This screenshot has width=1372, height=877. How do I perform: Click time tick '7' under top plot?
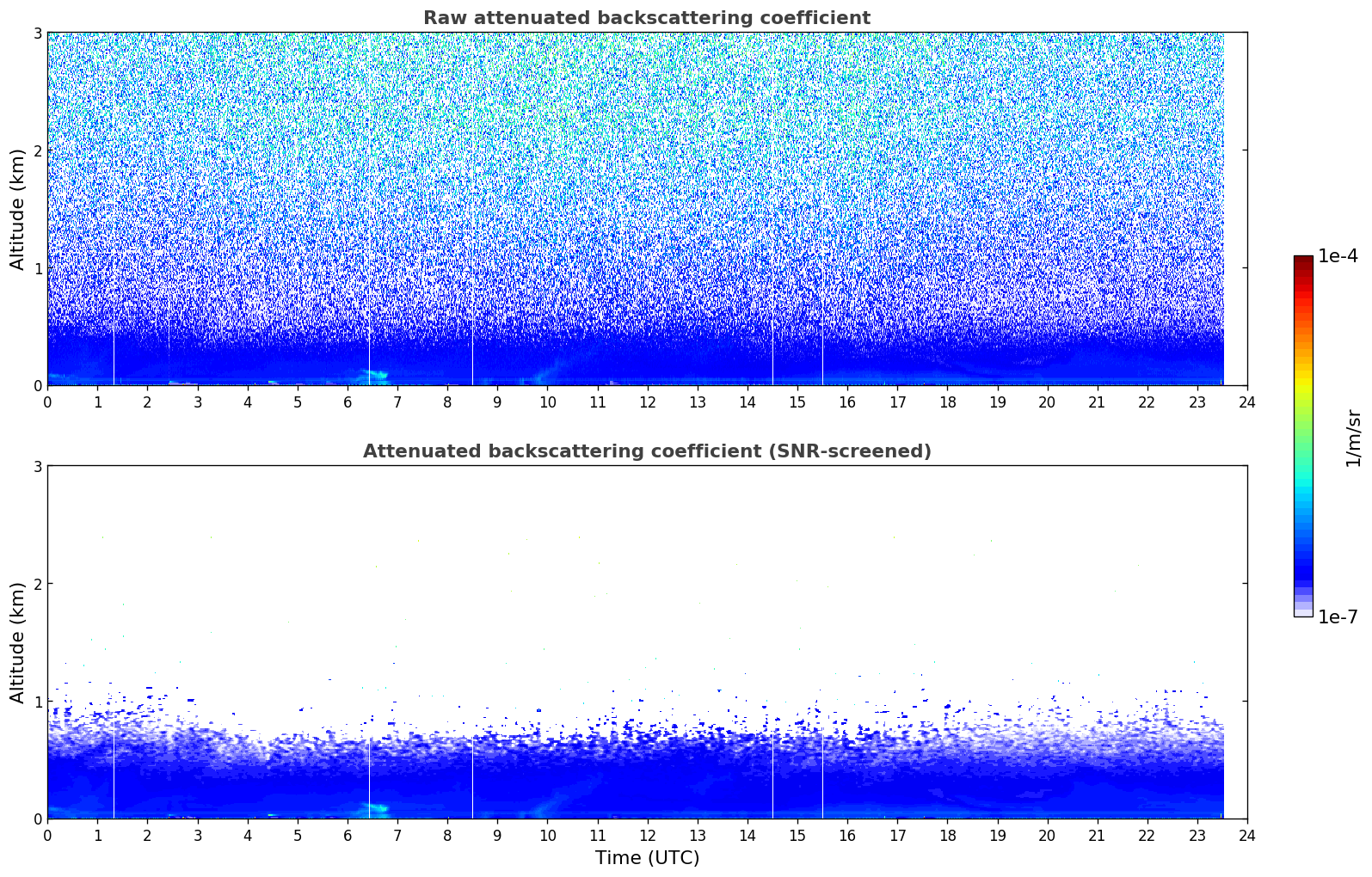pos(397,402)
